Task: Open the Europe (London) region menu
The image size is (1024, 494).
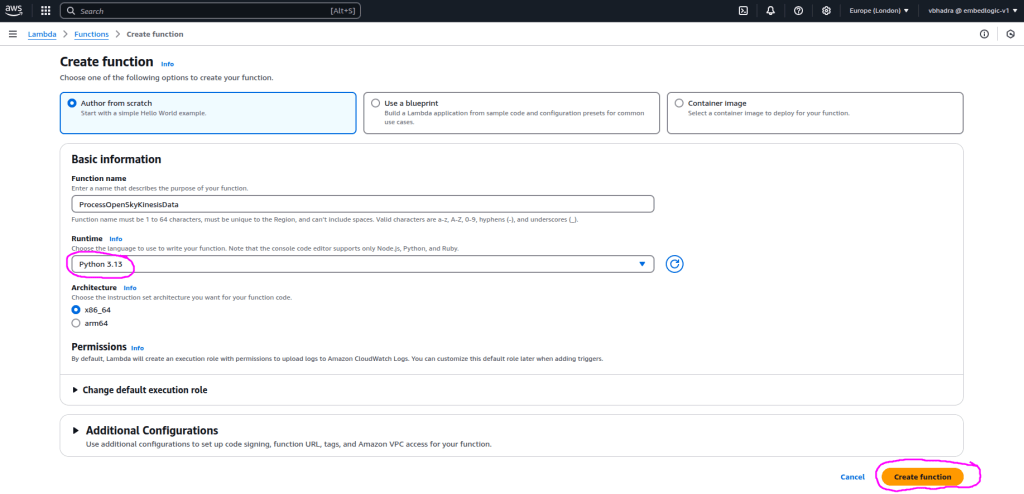Action: pyautogui.click(x=879, y=11)
